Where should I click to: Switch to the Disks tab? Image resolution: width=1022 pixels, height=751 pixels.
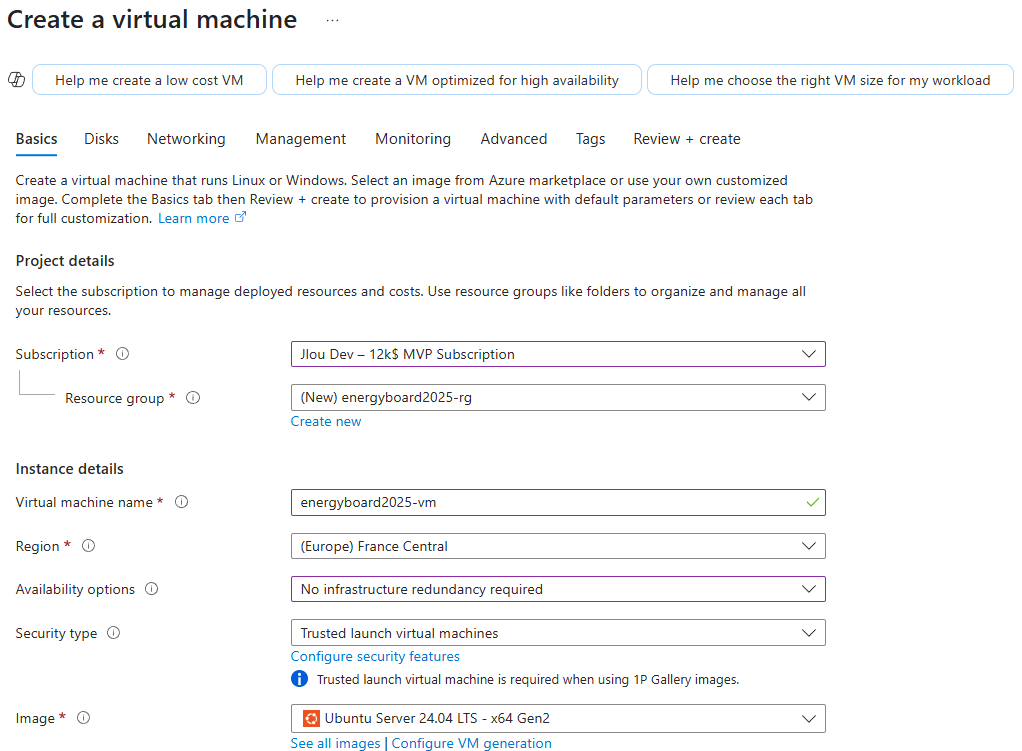[101, 139]
